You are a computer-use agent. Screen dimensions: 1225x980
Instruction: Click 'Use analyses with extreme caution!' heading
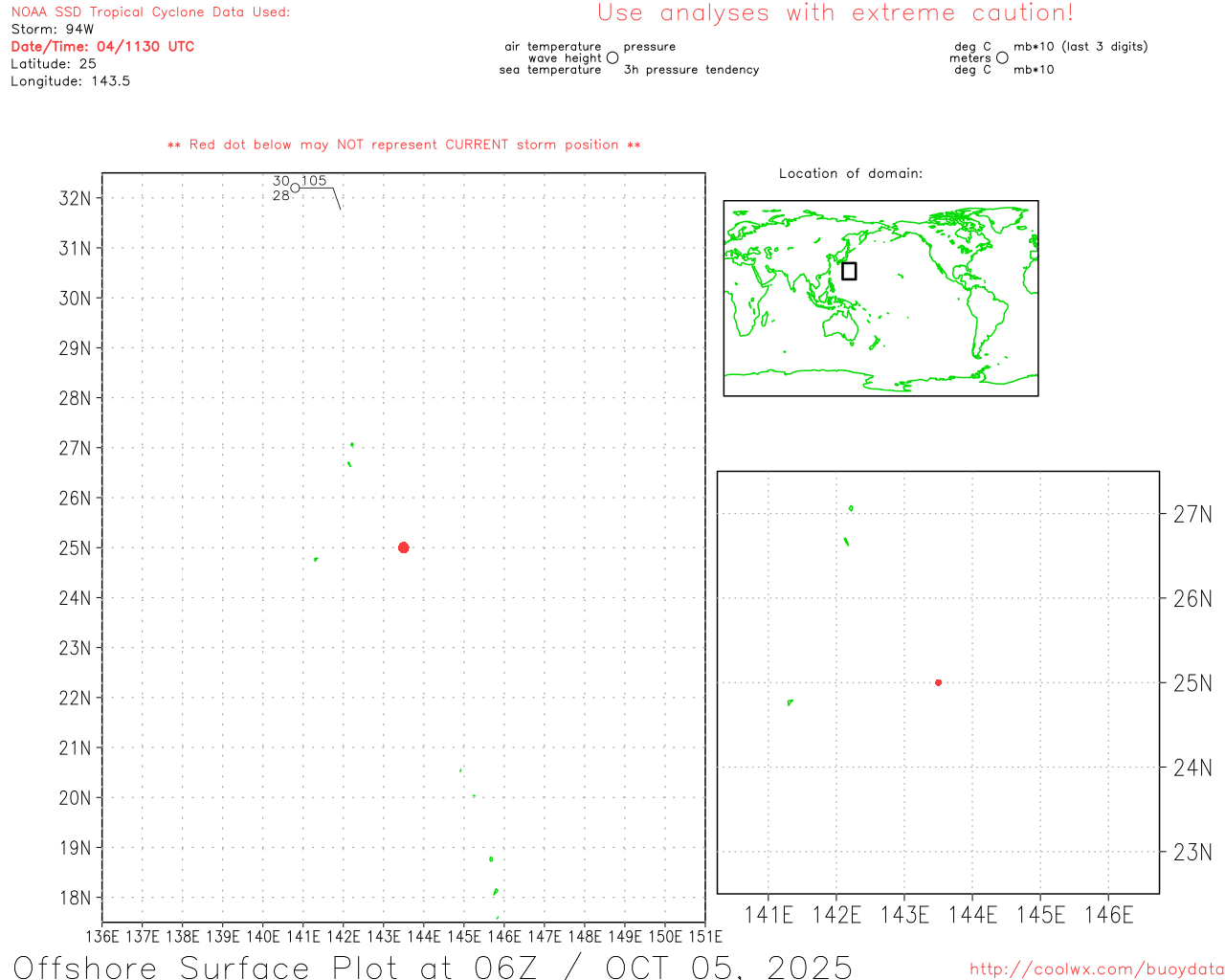(835, 12)
